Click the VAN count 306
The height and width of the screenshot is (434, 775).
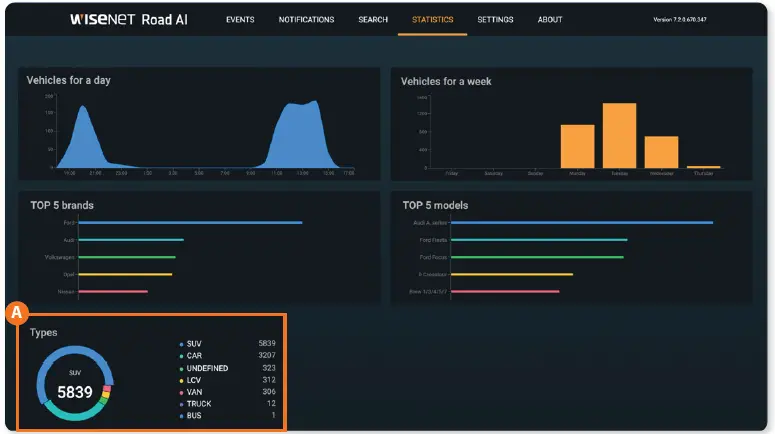pos(269,391)
